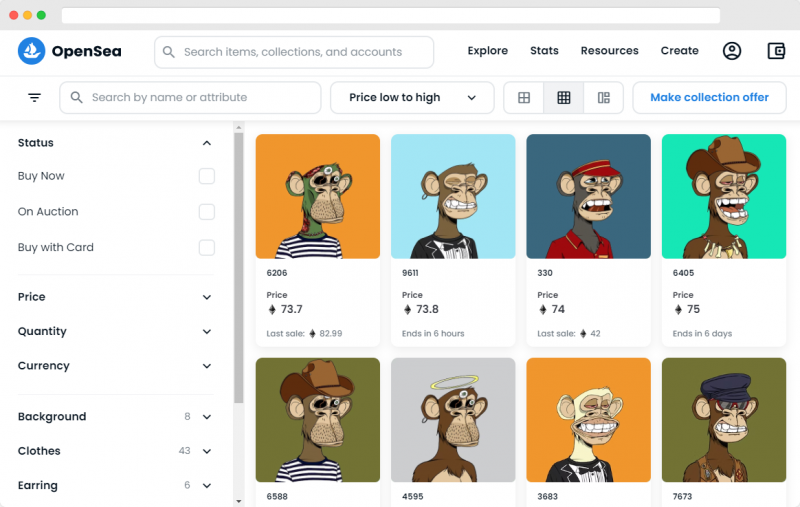
Task: Click 'Ends in 6 hours' text
Action: pos(433,334)
